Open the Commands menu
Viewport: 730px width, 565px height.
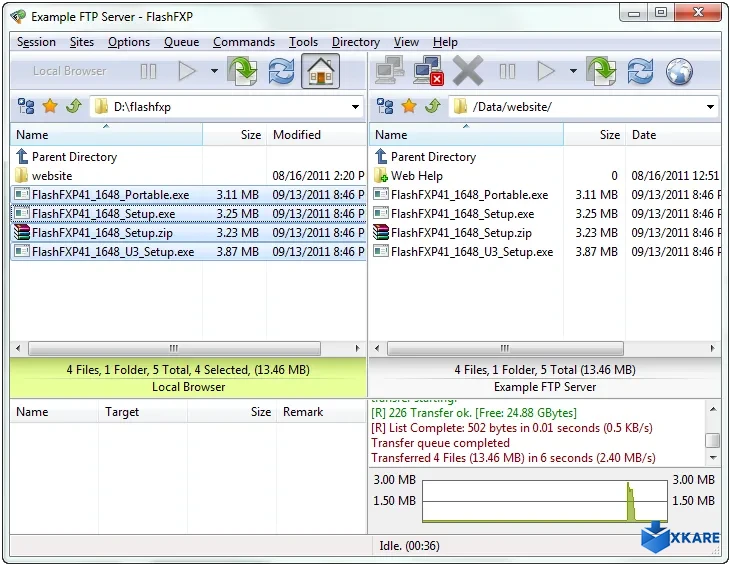[x=243, y=42]
